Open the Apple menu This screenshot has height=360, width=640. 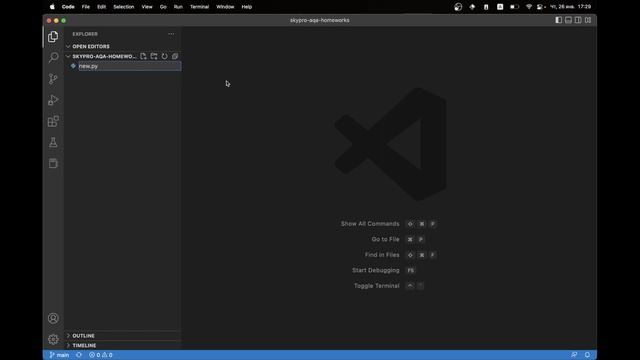52,7
